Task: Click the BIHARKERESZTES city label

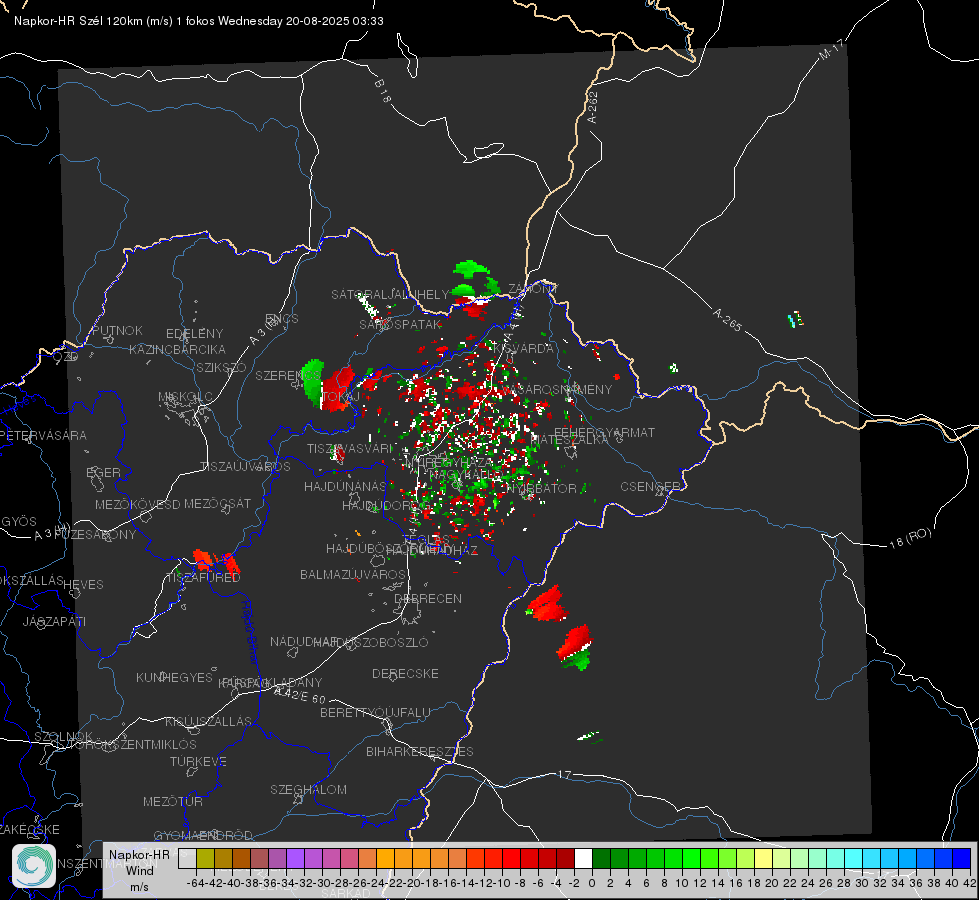Action: coord(420,751)
